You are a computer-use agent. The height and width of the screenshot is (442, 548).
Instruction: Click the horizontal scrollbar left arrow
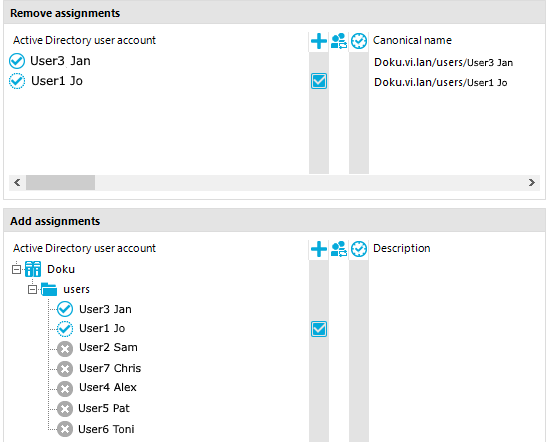point(17,182)
